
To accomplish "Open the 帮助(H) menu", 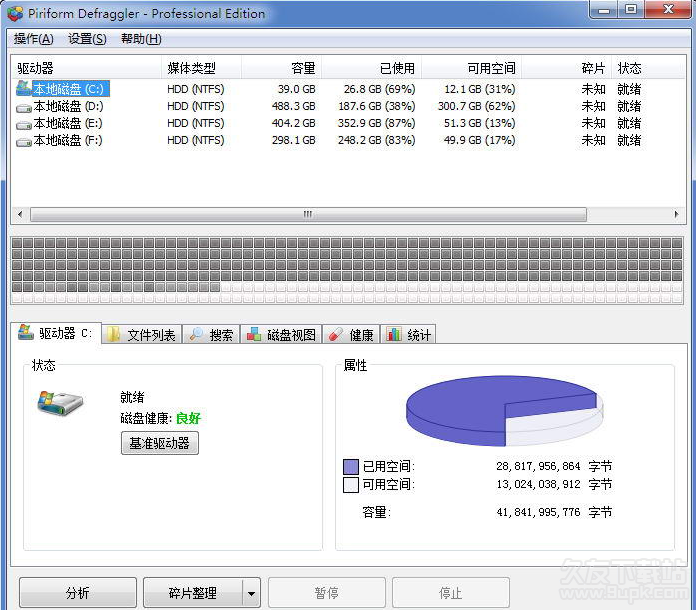I will pos(141,39).
